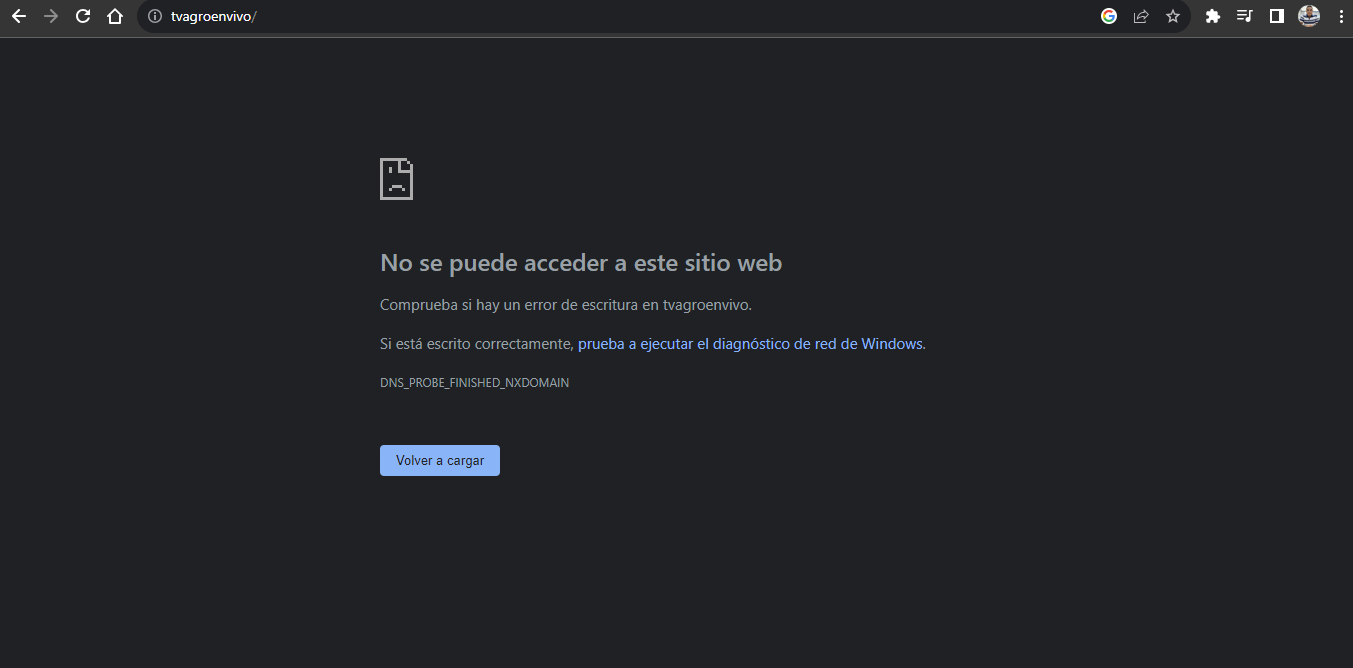The width and height of the screenshot is (1353, 668).
Task: Open the profile avatar menu
Action: click(x=1309, y=16)
